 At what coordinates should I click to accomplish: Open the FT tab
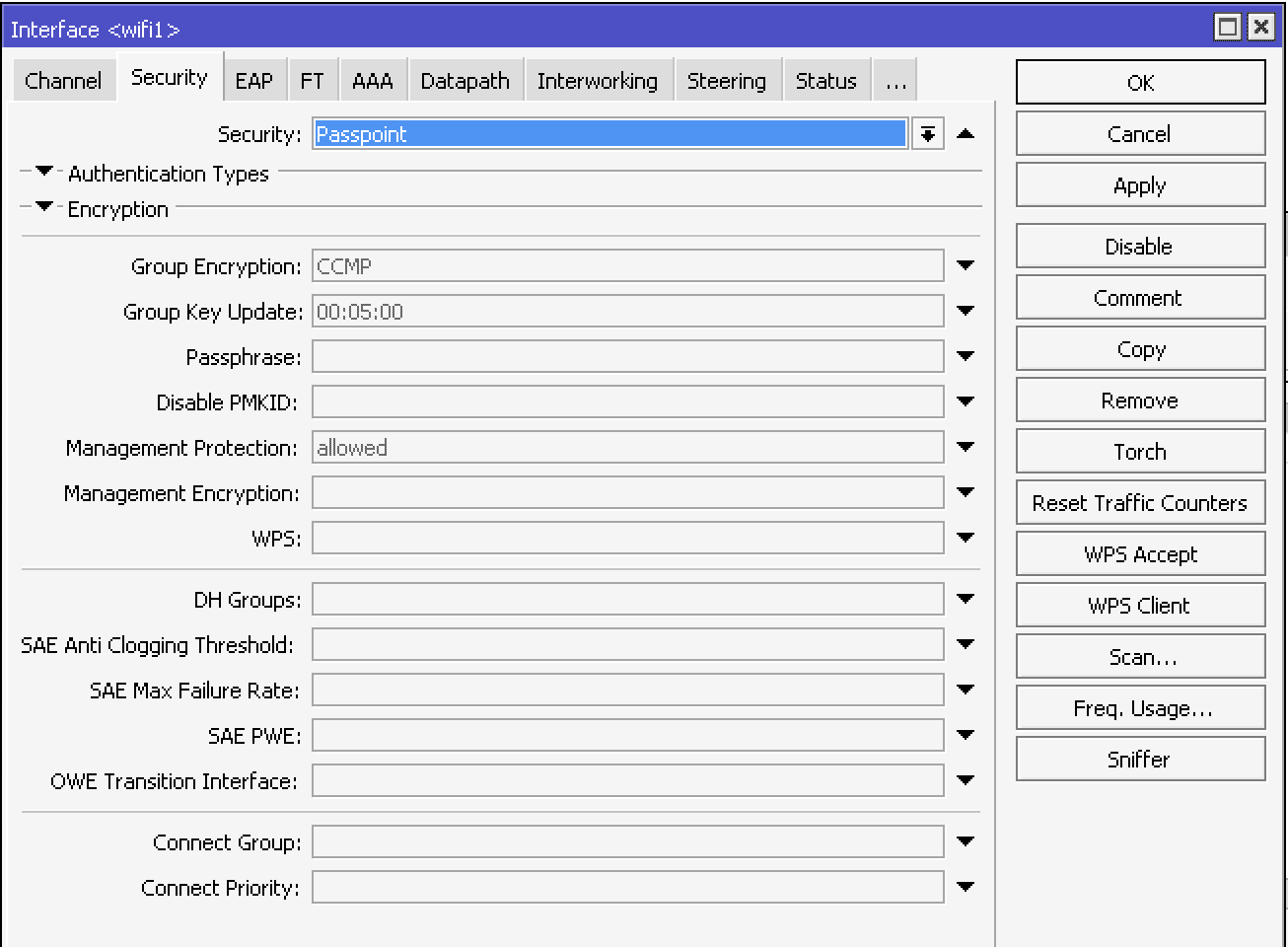point(312,81)
